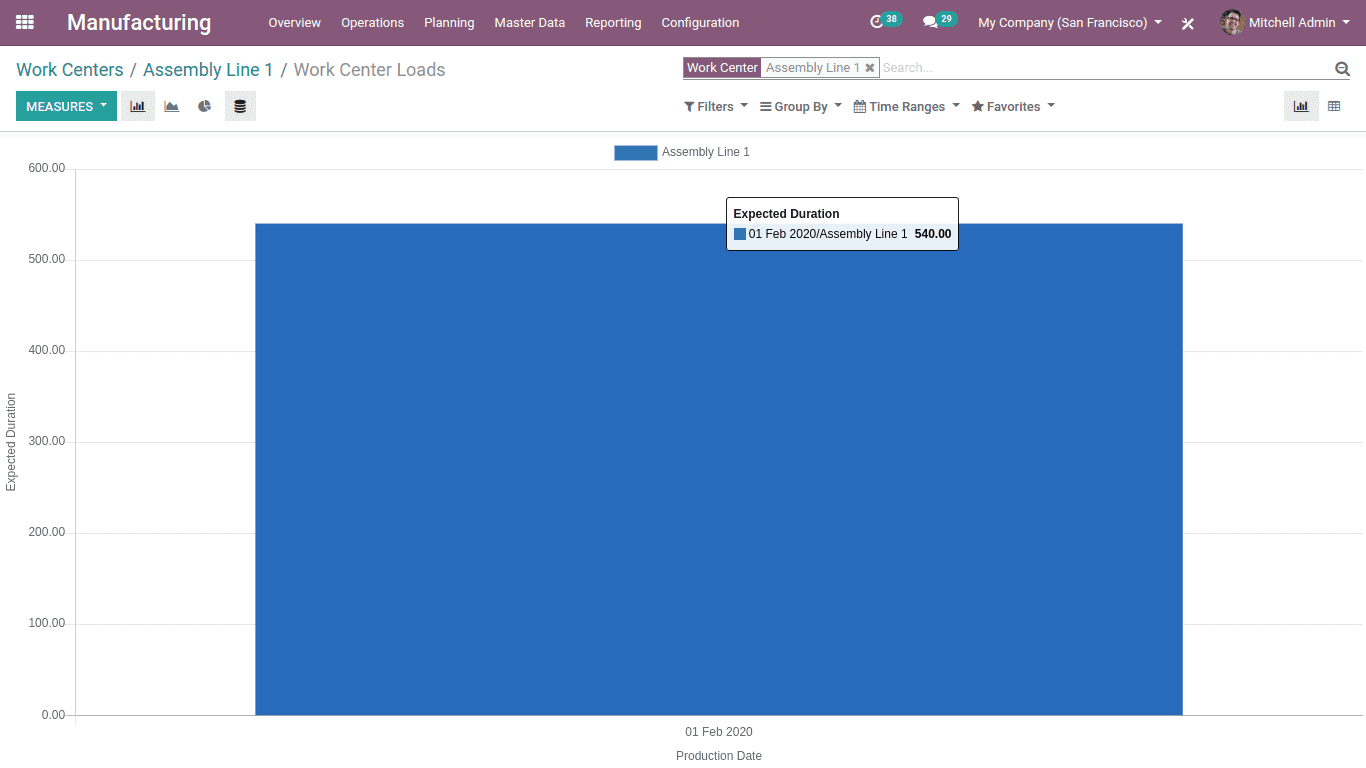Viewport: 1366px width, 768px height.
Task: Click the Work Center facet label
Action: coord(722,68)
